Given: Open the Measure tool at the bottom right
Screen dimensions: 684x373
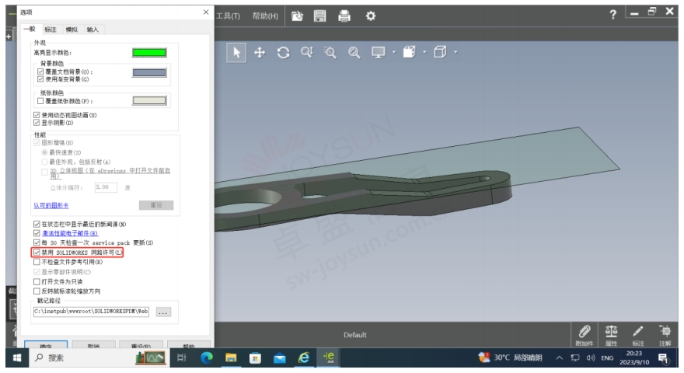Looking at the screenshot, I should pyautogui.click(x=611, y=335).
